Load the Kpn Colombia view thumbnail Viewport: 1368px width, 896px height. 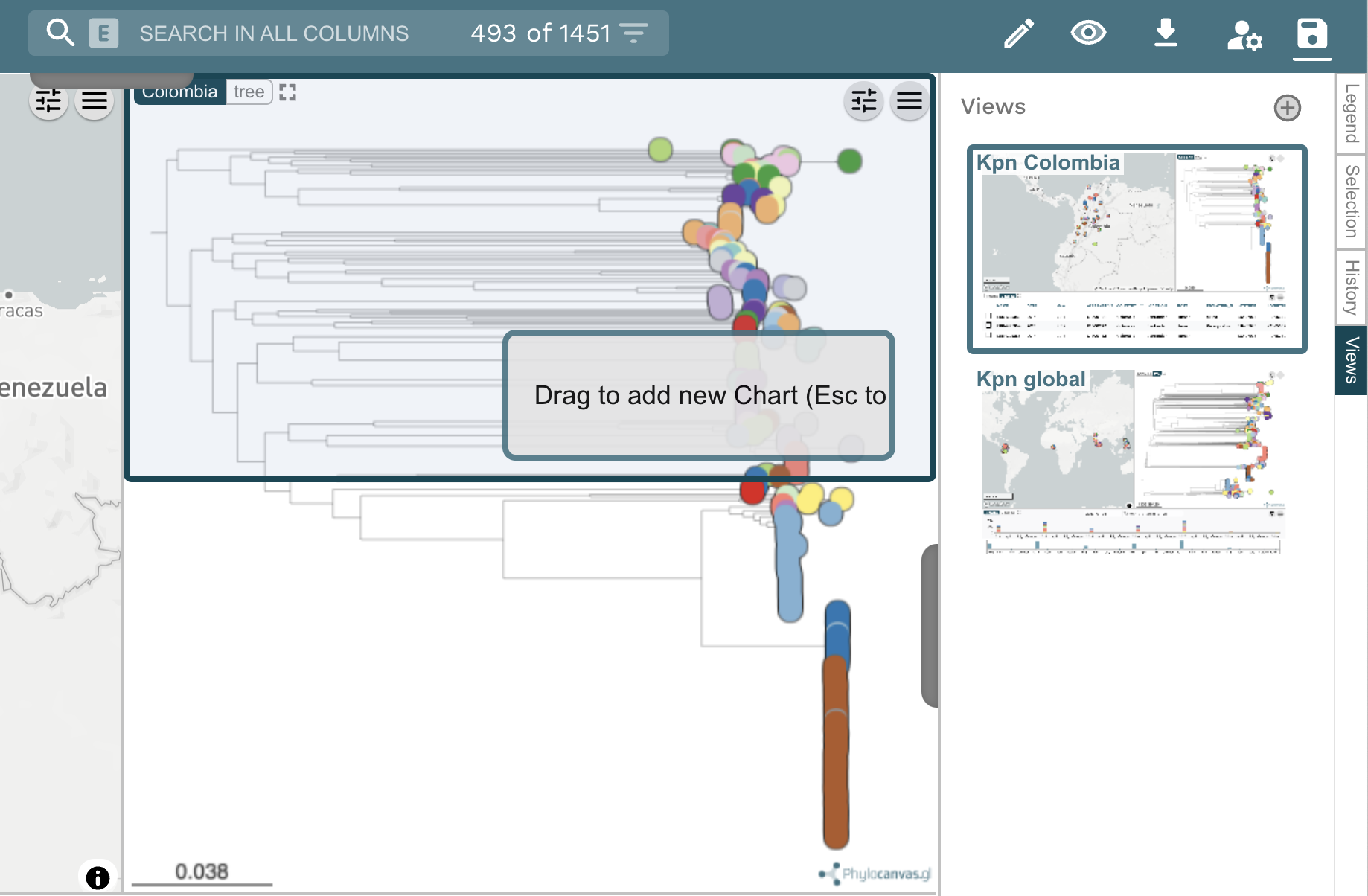click(1137, 249)
